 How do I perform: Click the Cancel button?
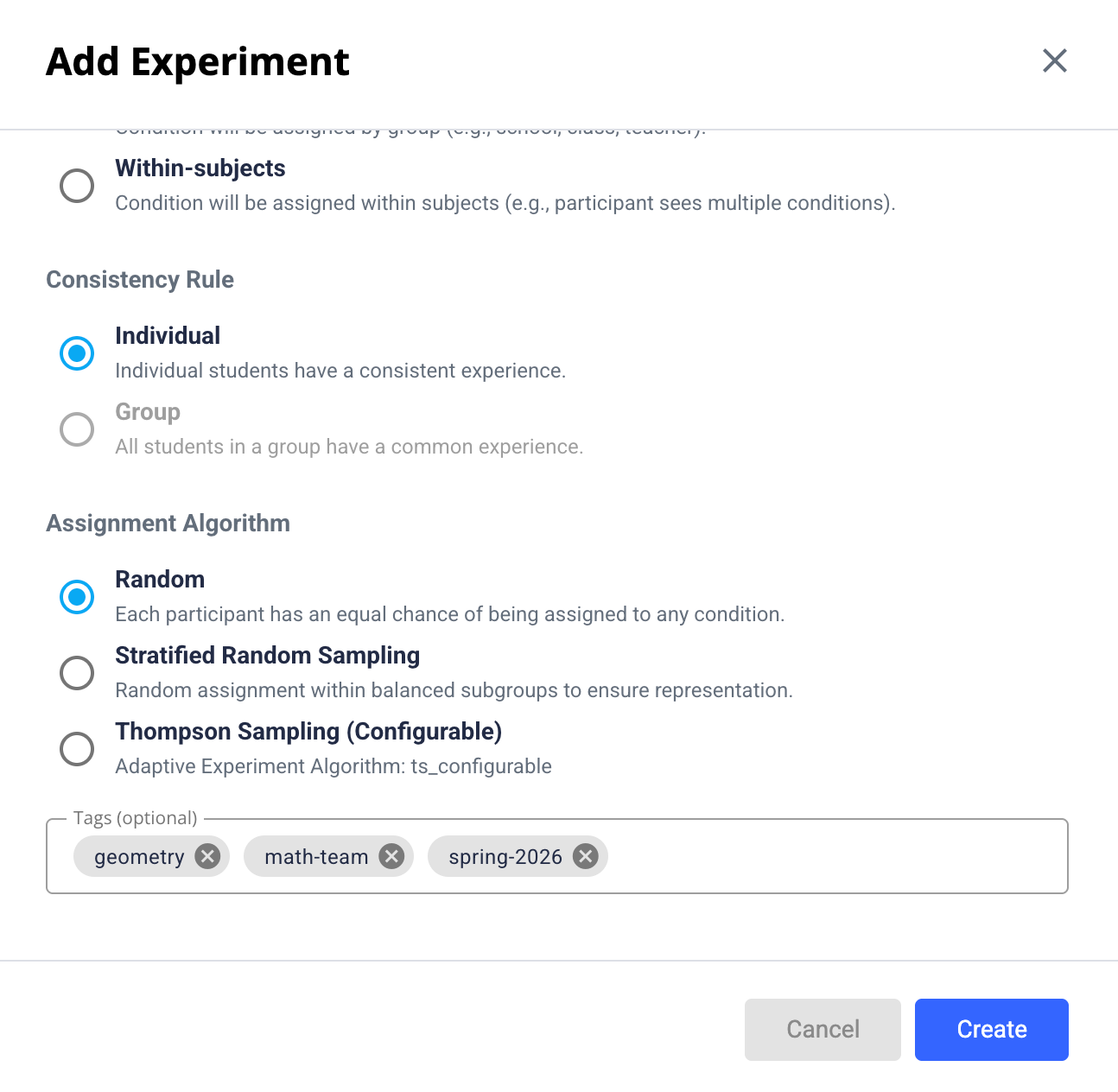click(x=822, y=1029)
